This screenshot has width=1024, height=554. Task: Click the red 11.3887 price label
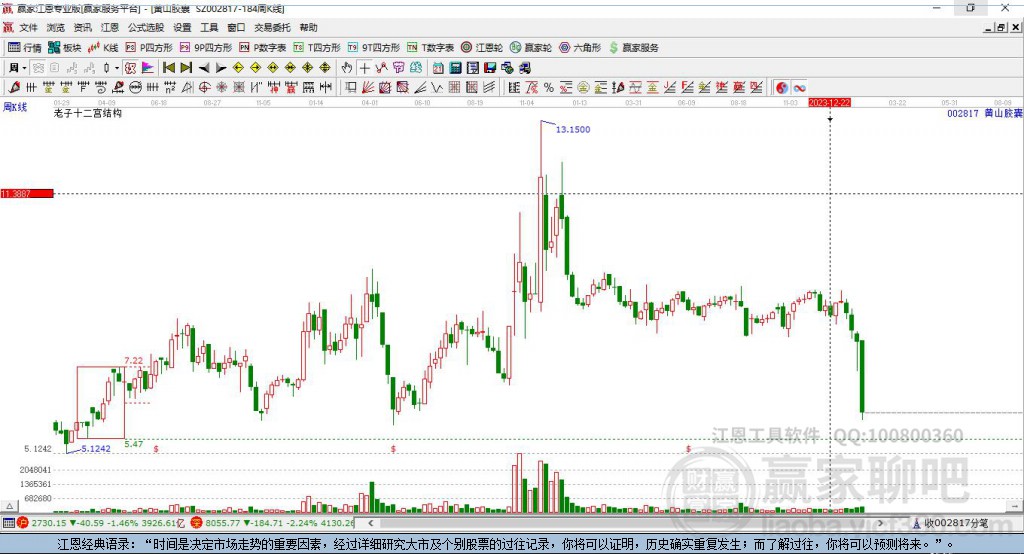tap(27, 193)
